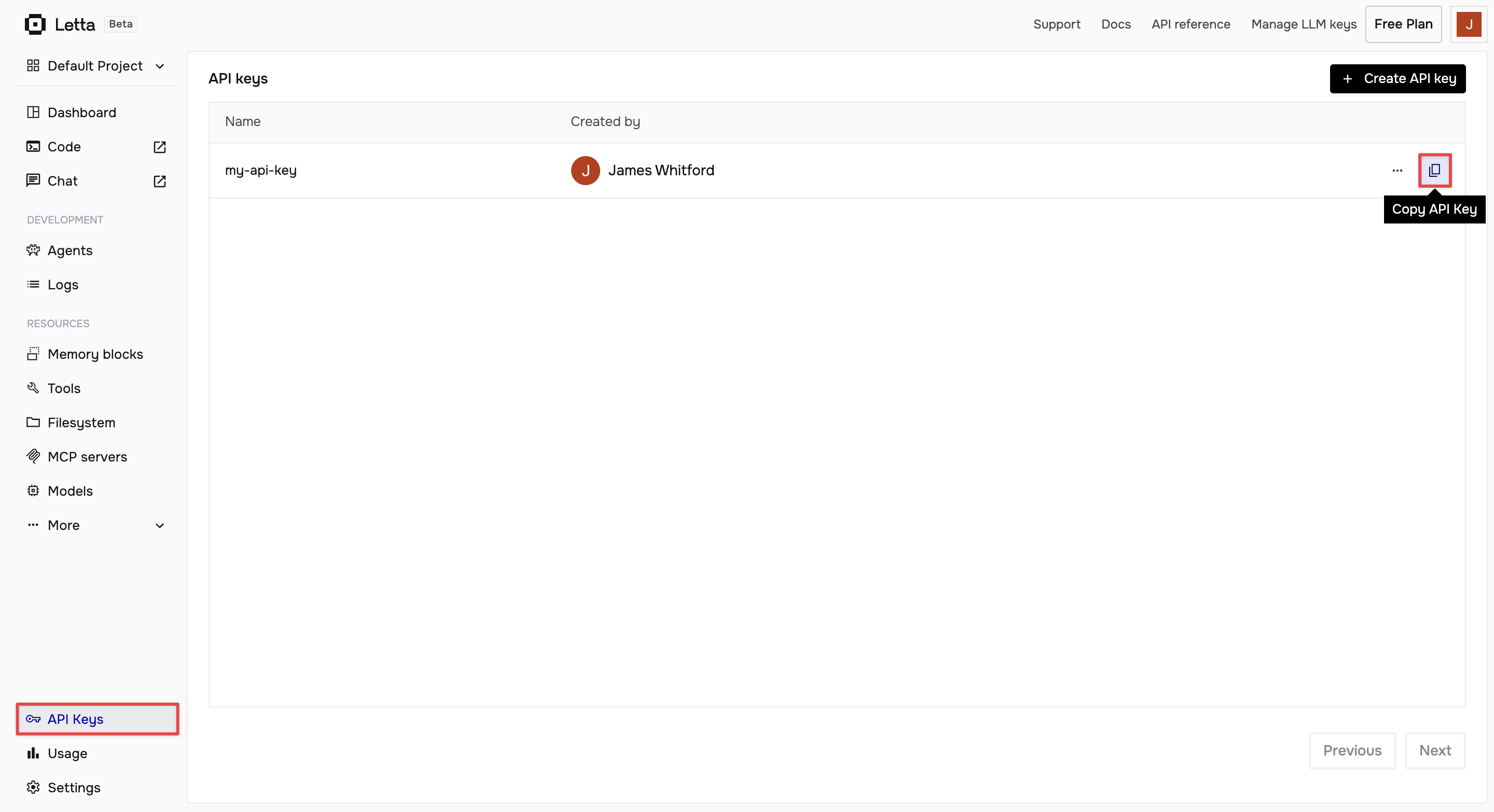Select API Keys in the sidebar
The image size is (1494, 812).
click(75, 719)
